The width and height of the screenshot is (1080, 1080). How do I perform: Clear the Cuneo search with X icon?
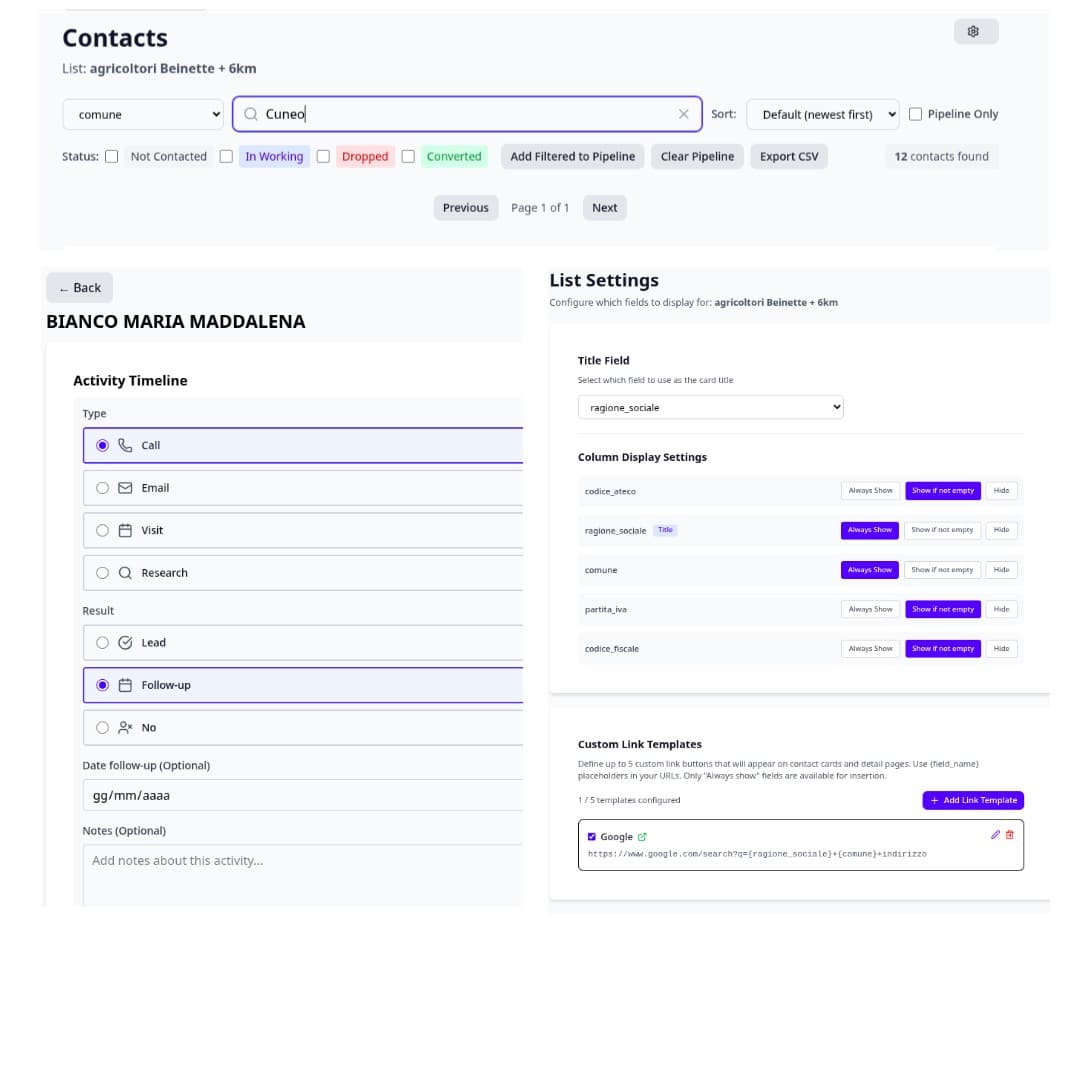[683, 114]
